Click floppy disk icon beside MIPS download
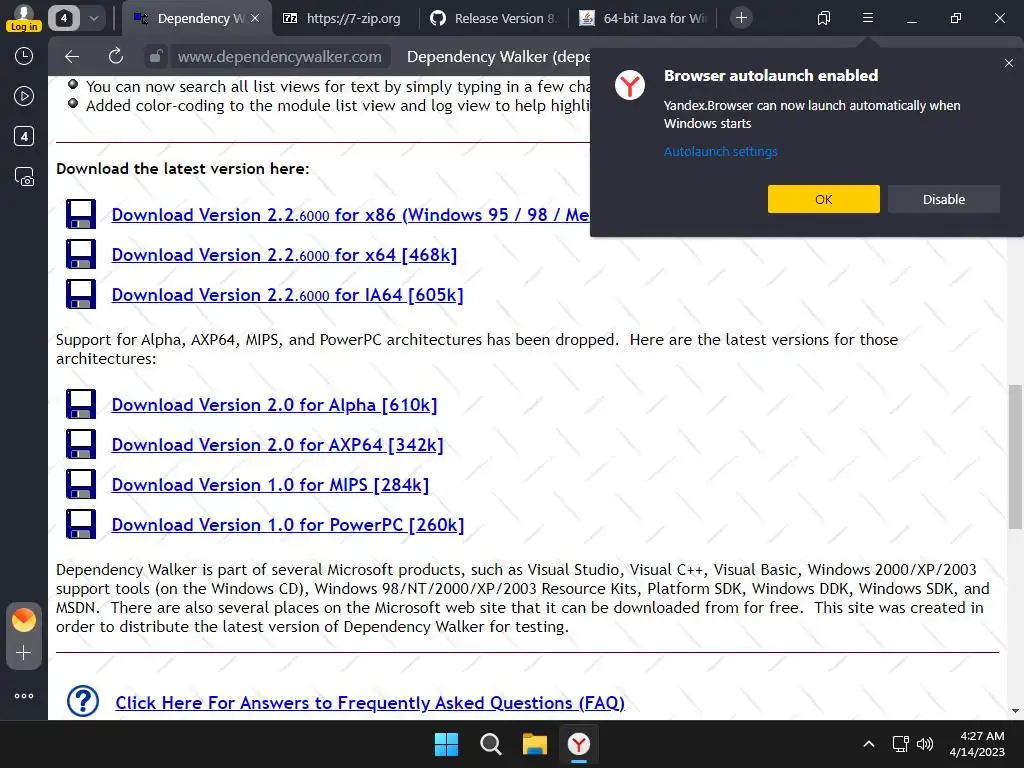 pos(81,484)
